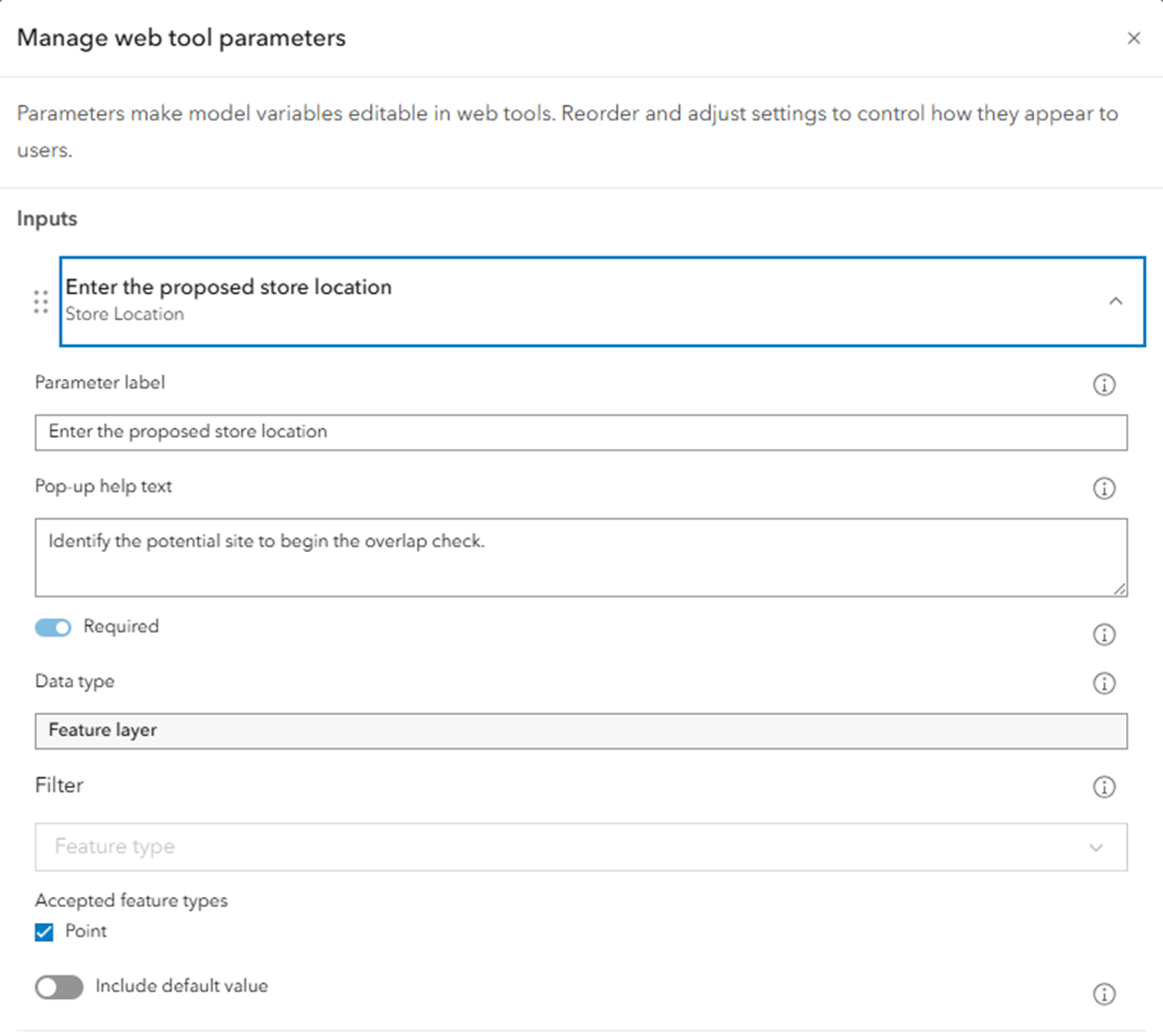Click inside the Pop-up help text area
The image size is (1163, 1036).
pyautogui.click(x=581, y=558)
